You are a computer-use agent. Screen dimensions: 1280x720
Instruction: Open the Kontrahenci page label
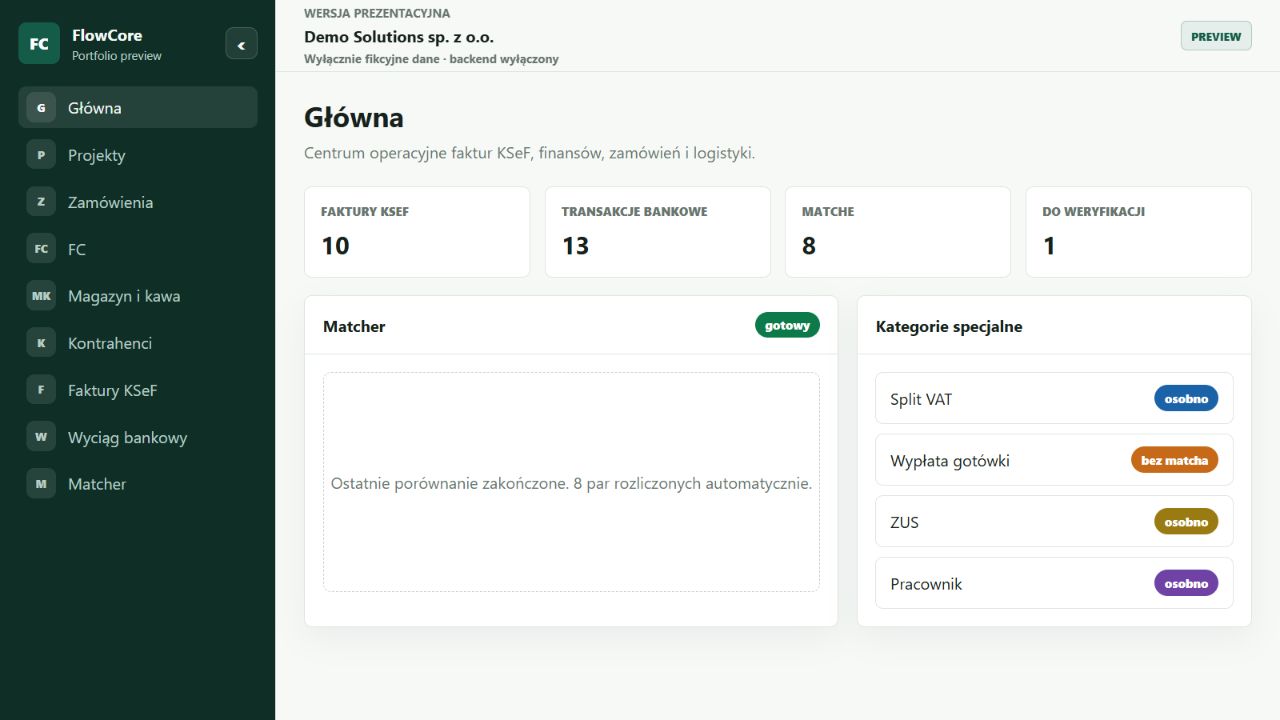coord(110,343)
